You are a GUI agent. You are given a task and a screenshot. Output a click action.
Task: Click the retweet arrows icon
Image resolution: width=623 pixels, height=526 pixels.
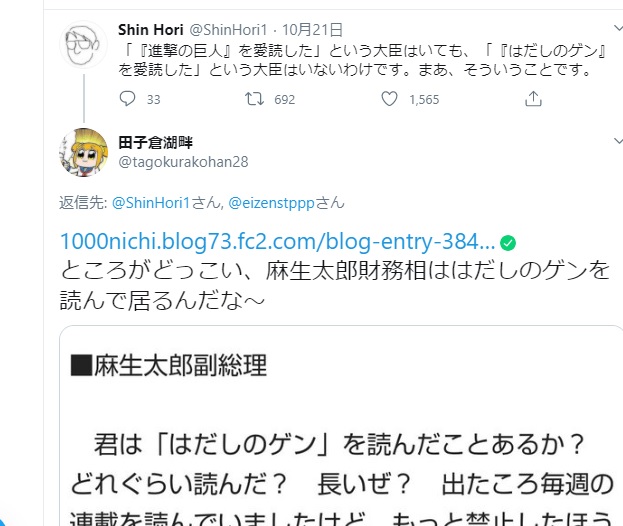[x=254, y=99]
